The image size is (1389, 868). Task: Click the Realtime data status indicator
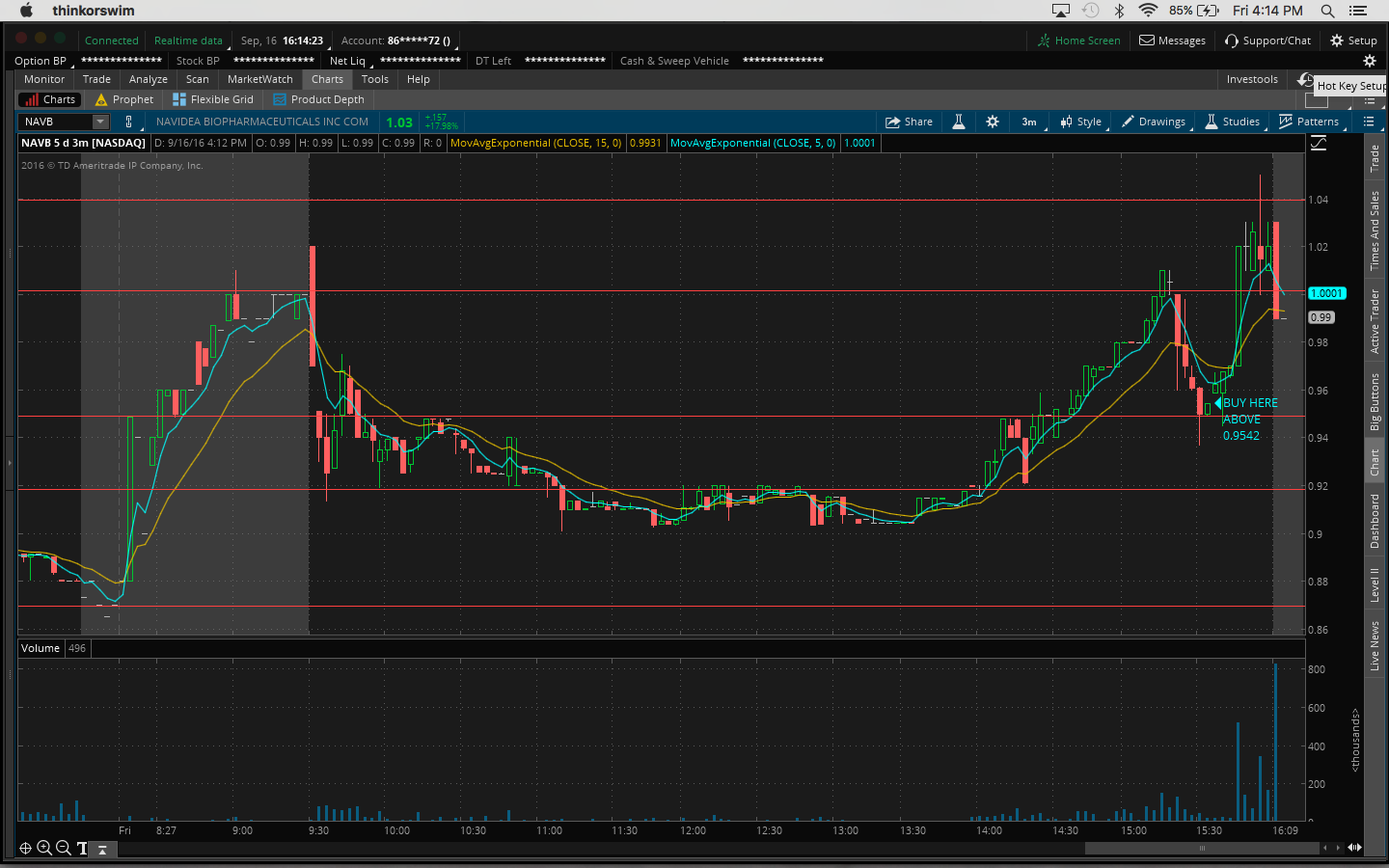(x=188, y=41)
